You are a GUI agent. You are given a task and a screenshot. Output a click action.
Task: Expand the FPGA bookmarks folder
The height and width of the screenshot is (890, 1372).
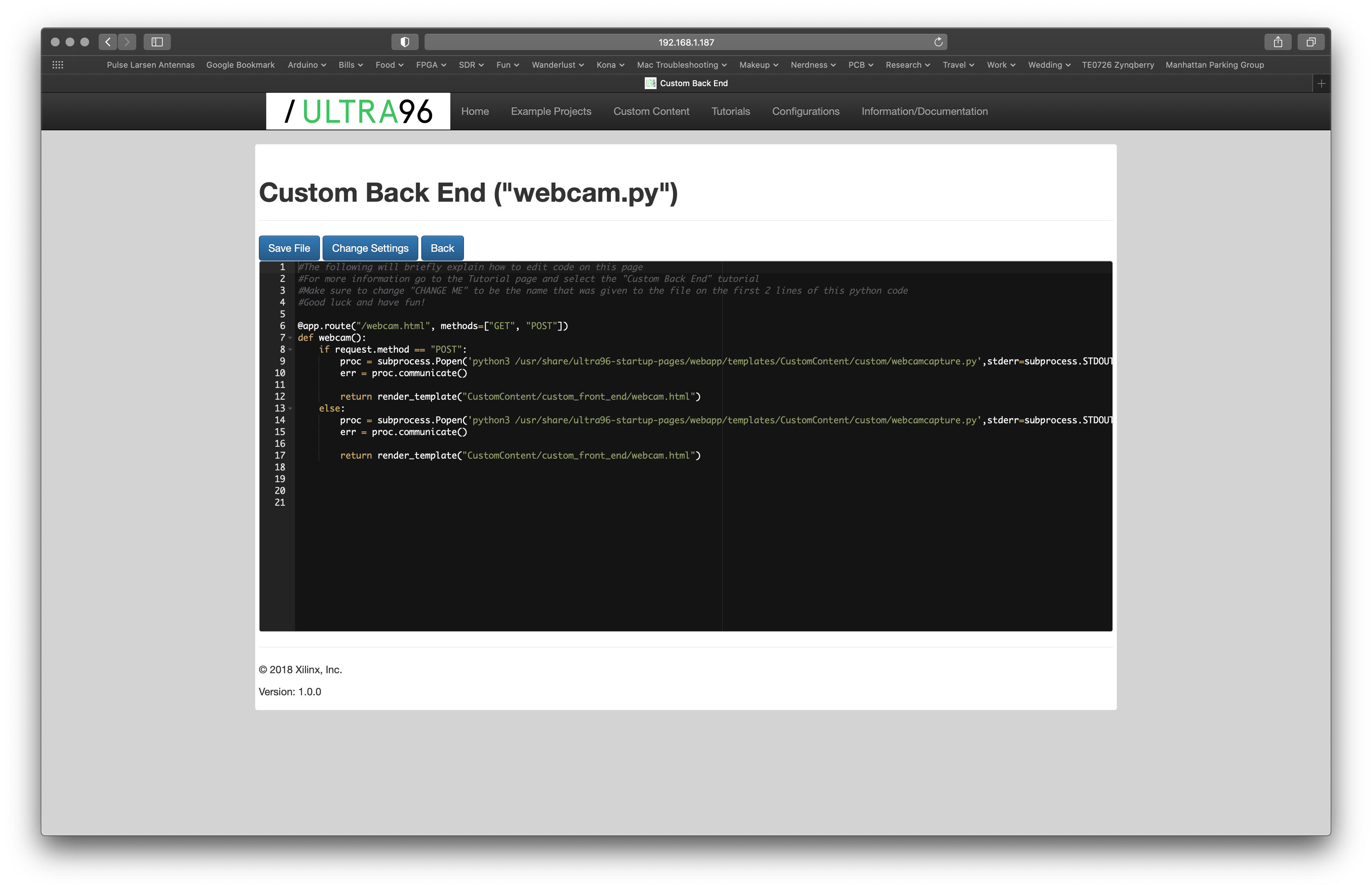click(x=431, y=65)
